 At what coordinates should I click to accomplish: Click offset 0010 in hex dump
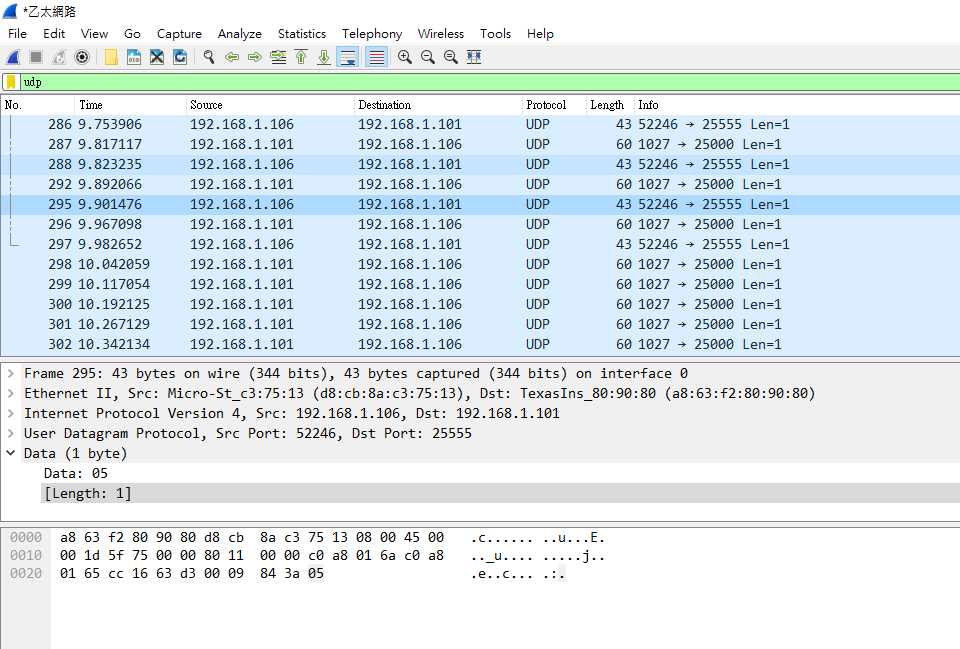point(26,555)
